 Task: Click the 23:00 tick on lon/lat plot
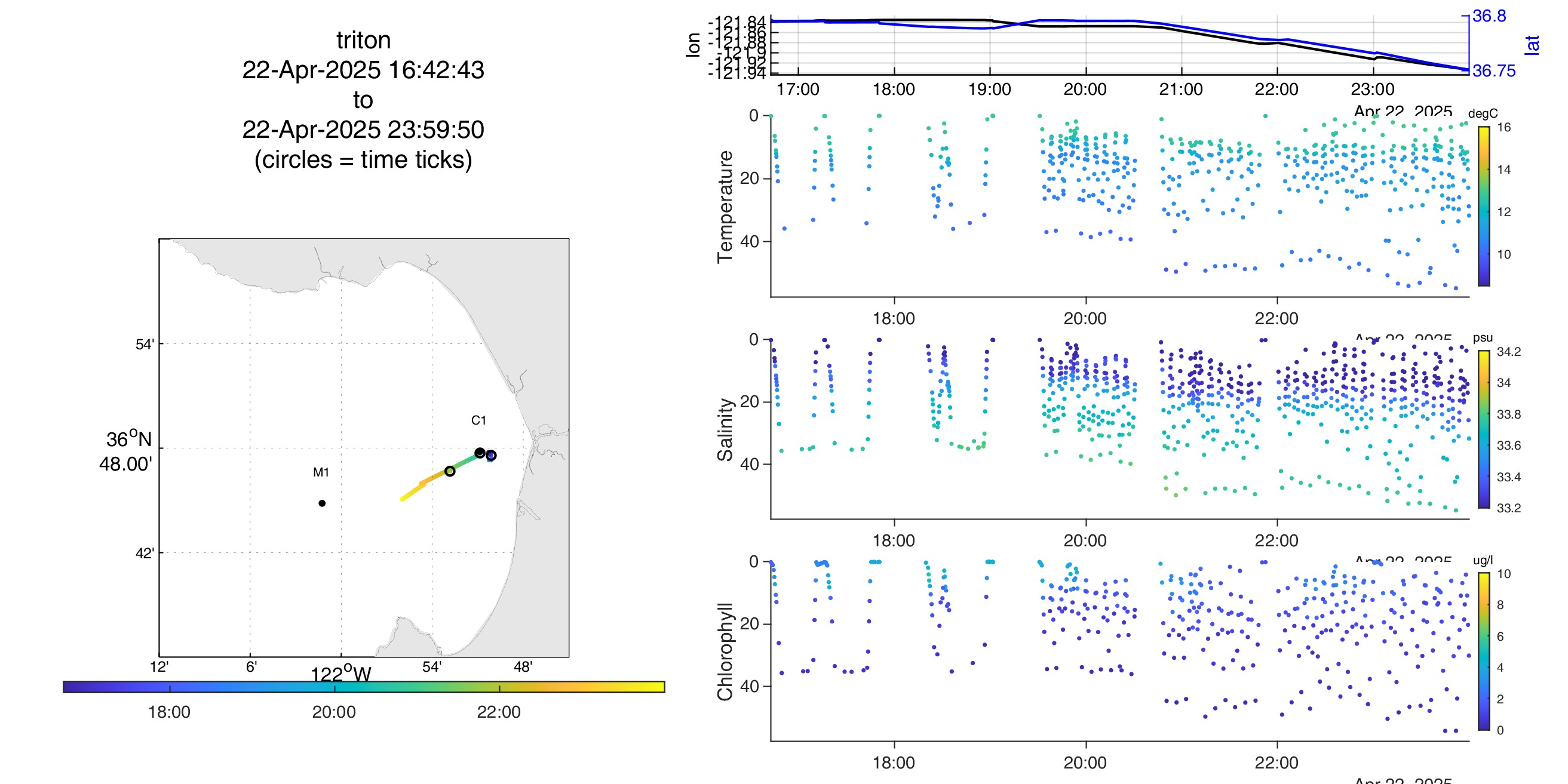point(1372,90)
